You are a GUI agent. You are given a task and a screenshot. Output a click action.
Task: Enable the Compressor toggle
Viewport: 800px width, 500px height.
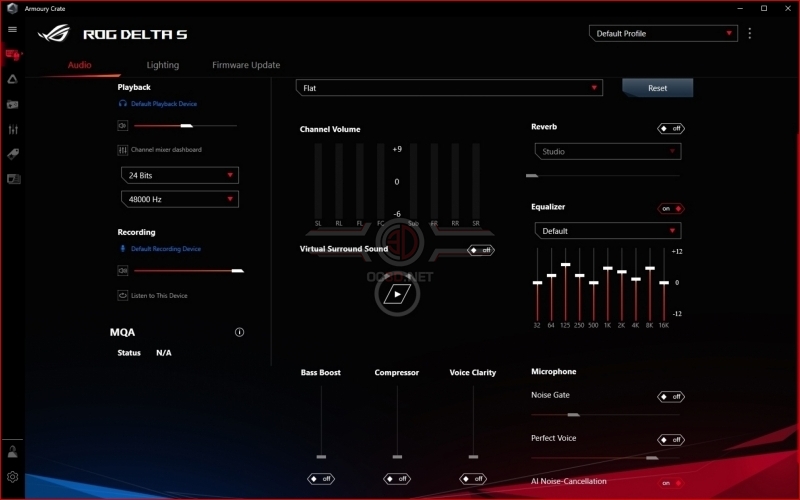pyautogui.click(x=397, y=479)
